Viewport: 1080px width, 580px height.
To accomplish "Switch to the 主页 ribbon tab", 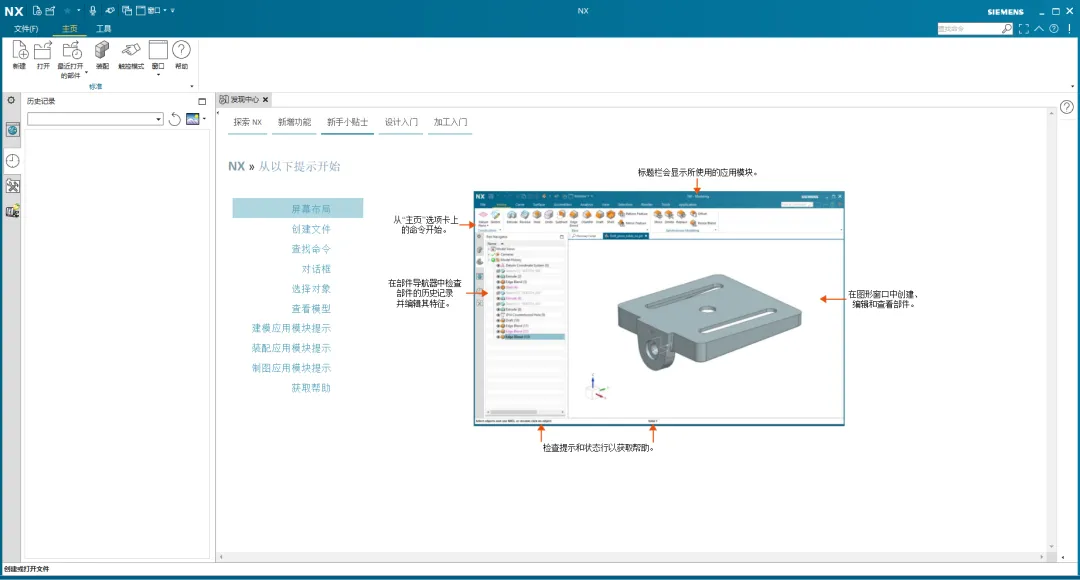I will [x=70, y=29].
